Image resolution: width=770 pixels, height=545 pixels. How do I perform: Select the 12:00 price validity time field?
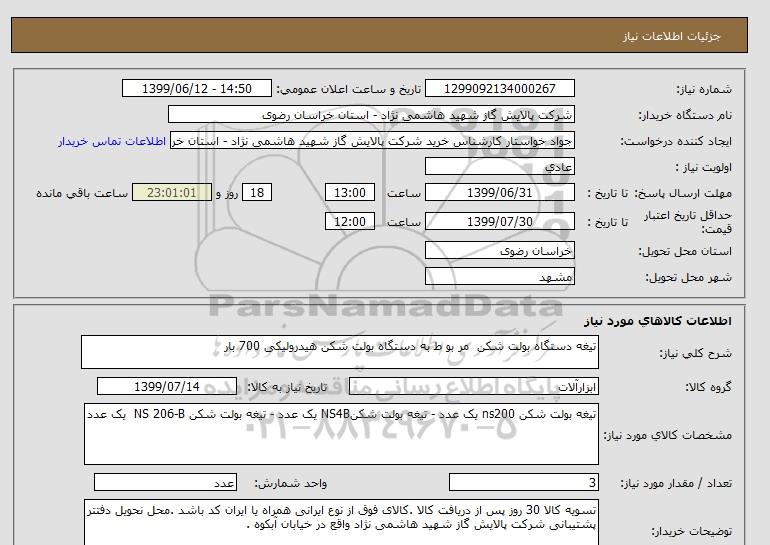pyautogui.click(x=351, y=222)
